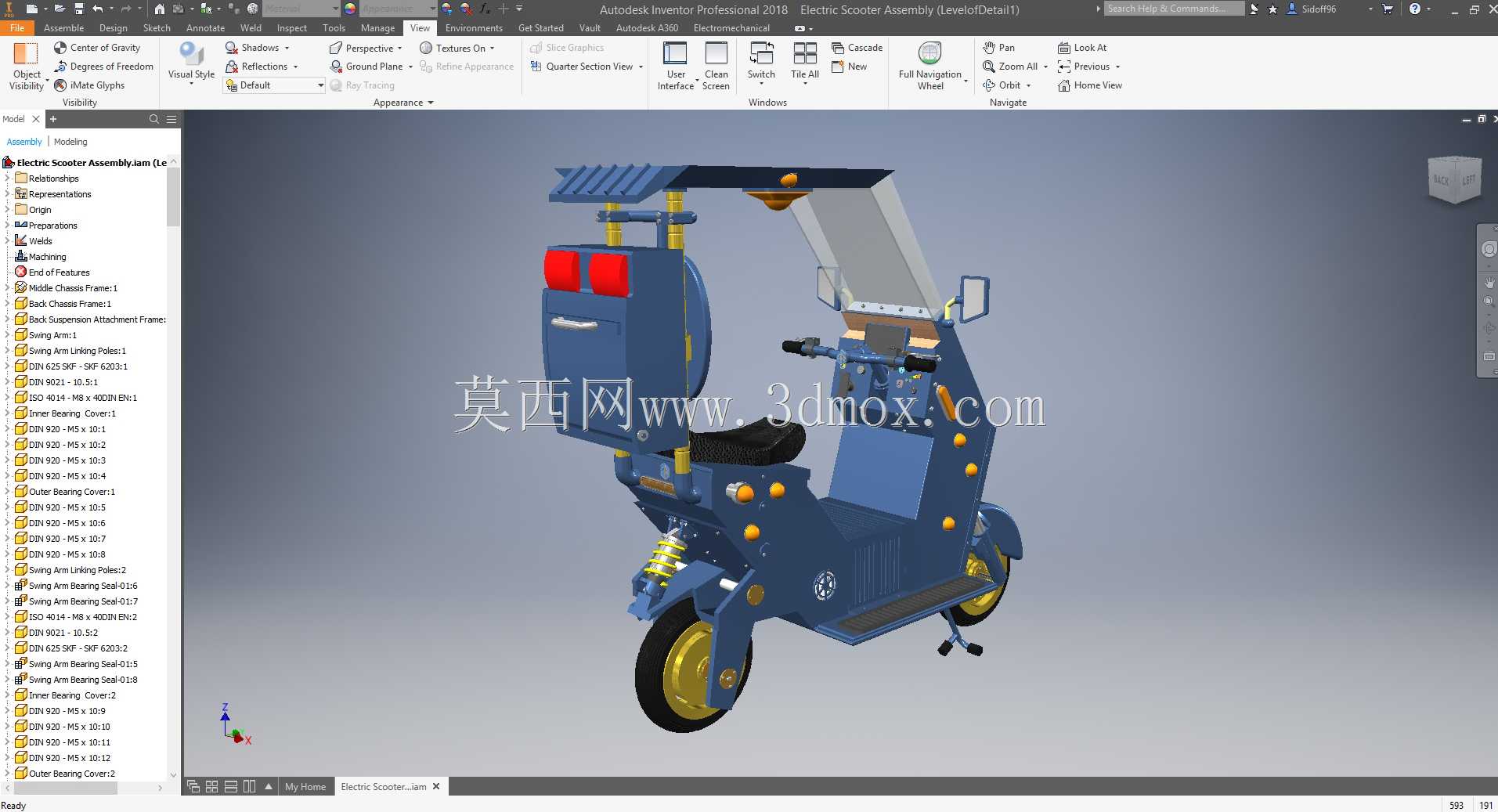Open the Default lighting style combo box
1498x812 pixels.
tap(274, 85)
